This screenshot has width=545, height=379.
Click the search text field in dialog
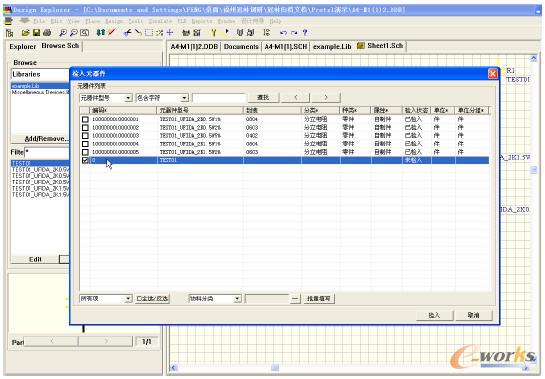pyautogui.click(x=219, y=98)
